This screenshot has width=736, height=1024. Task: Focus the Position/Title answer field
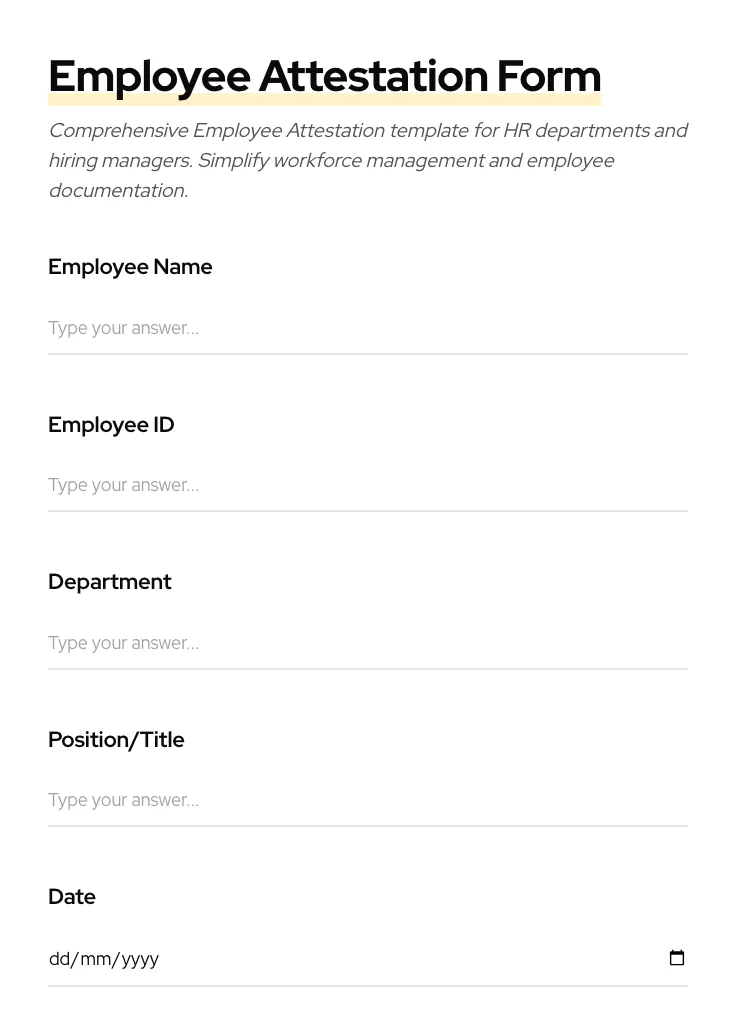point(300,800)
